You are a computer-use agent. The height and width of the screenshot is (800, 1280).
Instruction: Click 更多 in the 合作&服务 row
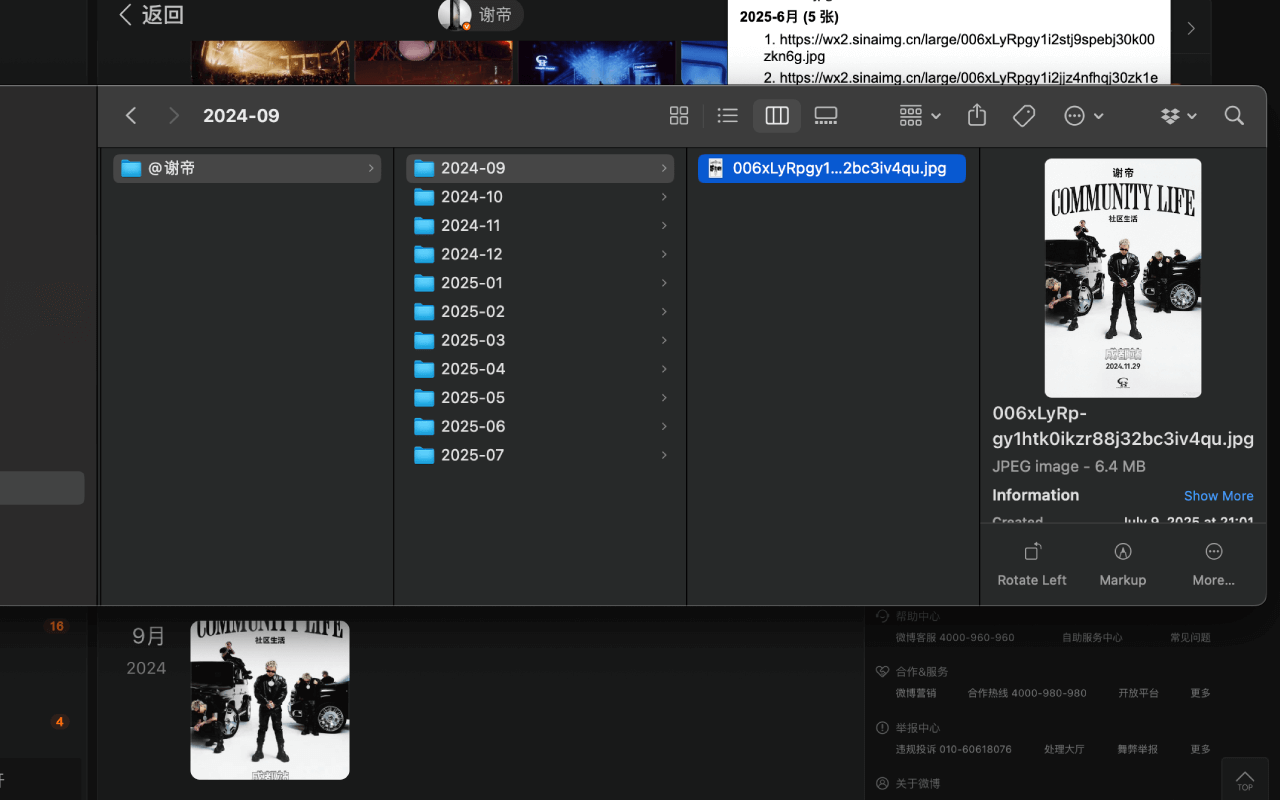1200,693
